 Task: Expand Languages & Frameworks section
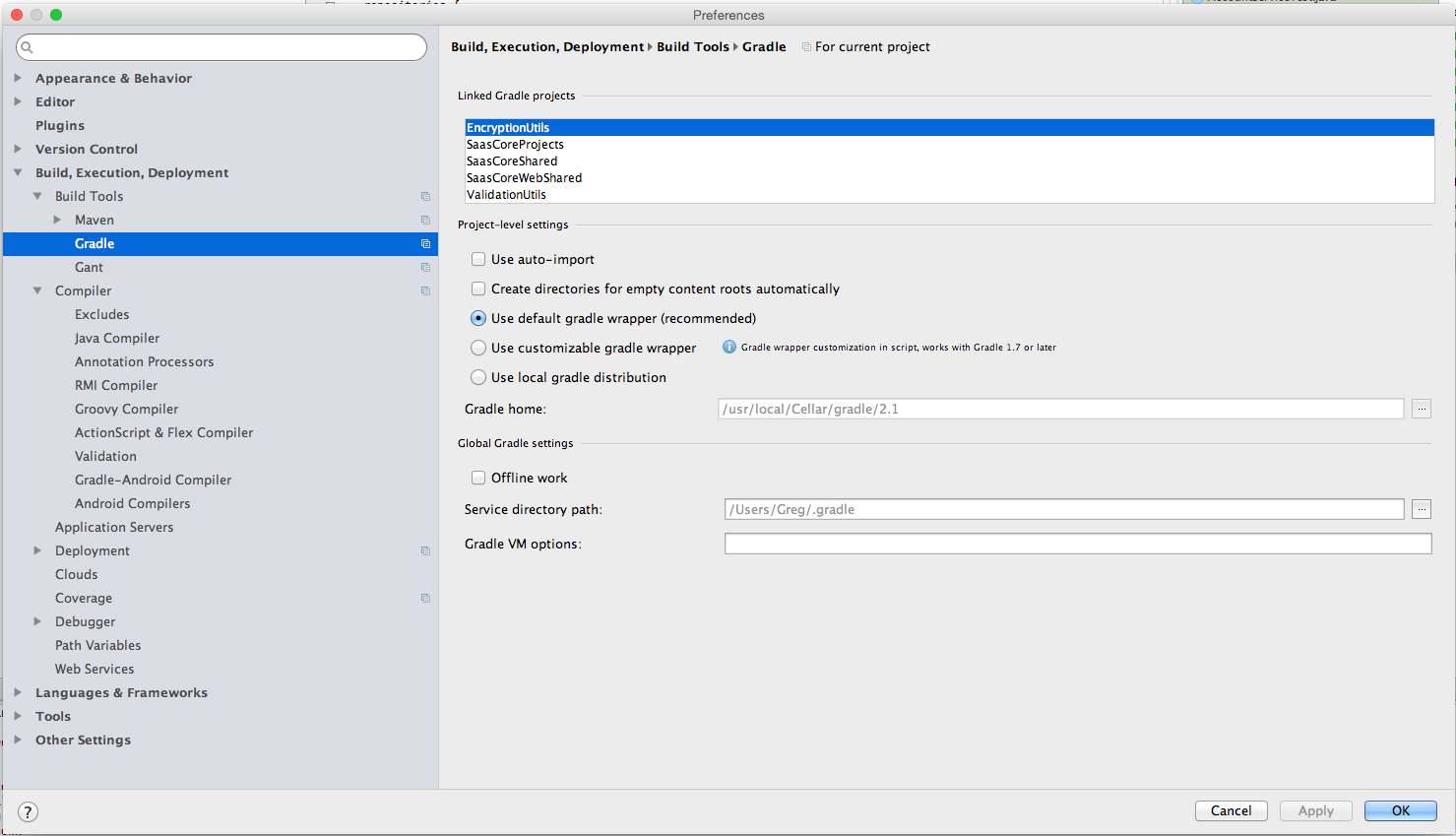pos(18,692)
